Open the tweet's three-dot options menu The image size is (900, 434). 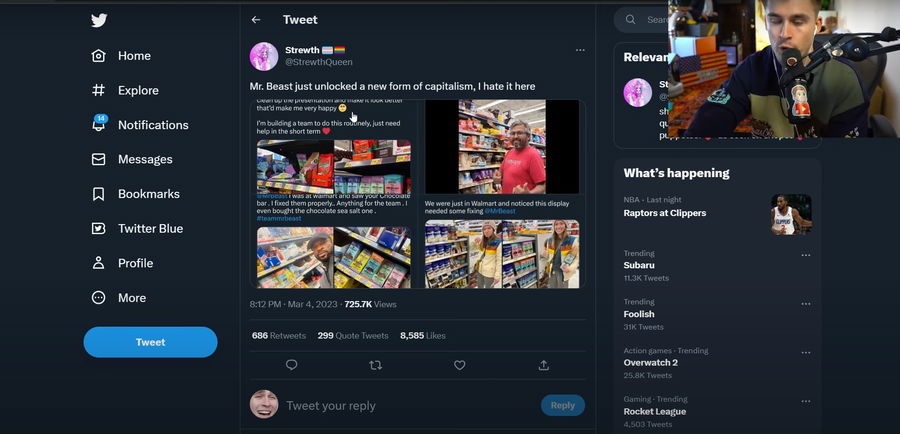580,50
